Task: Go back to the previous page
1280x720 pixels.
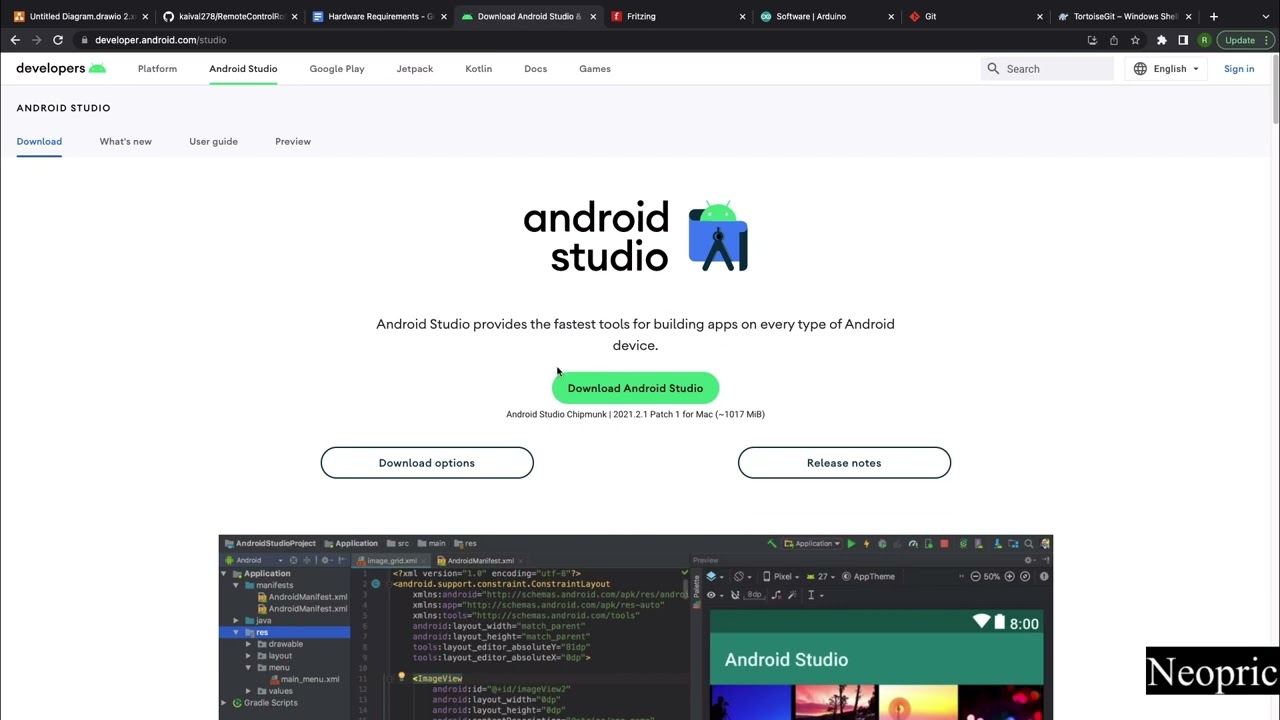Action: [15, 40]
